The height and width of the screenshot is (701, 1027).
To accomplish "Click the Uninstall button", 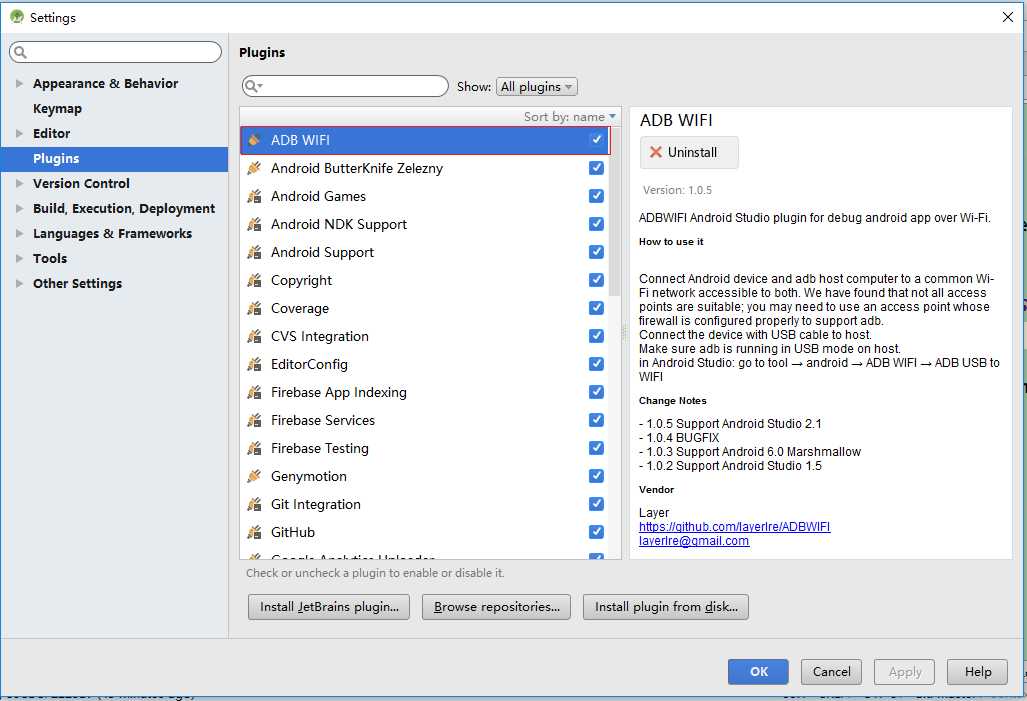I will click(689, 152).
